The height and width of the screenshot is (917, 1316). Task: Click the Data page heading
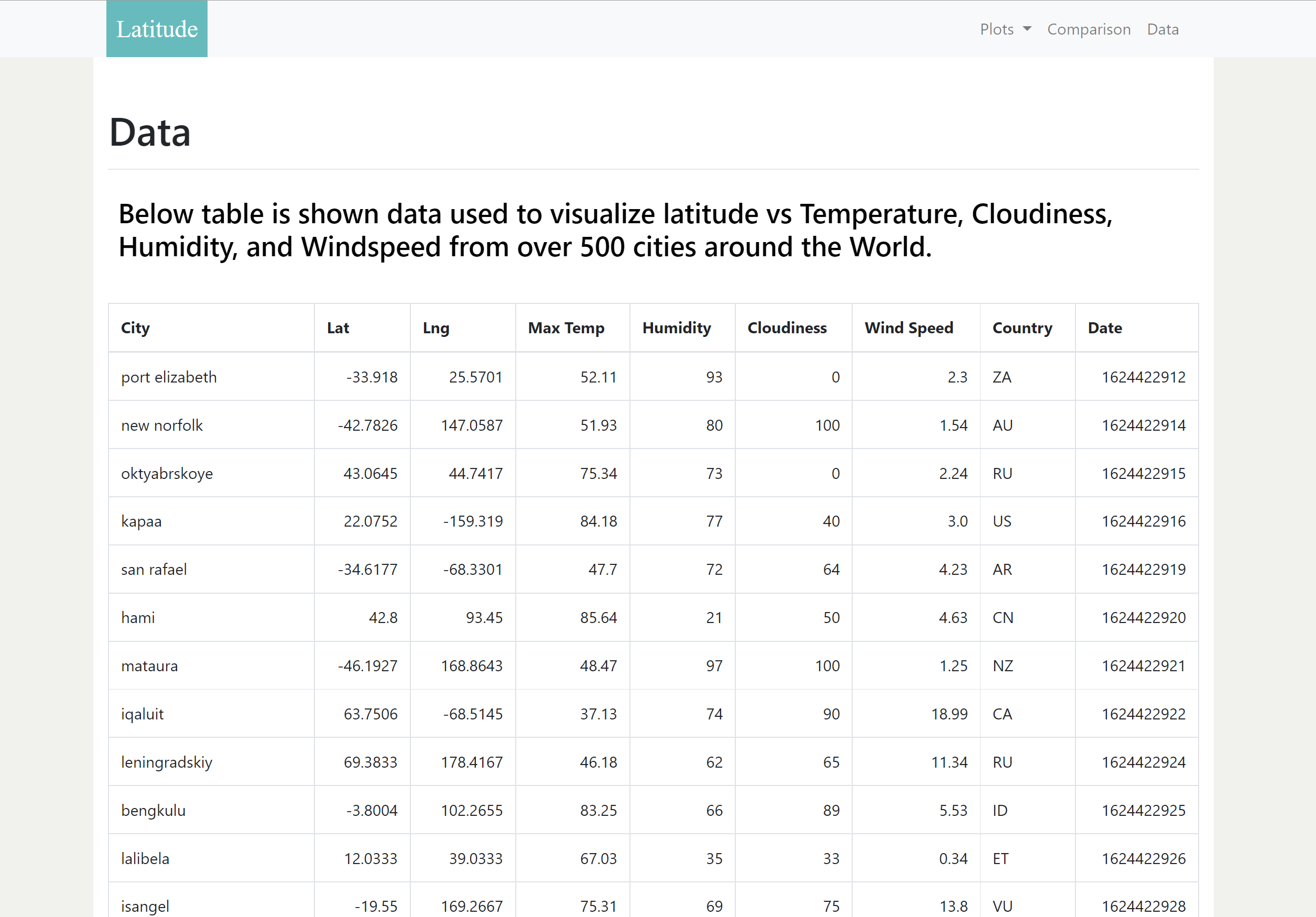coord(149,133)
